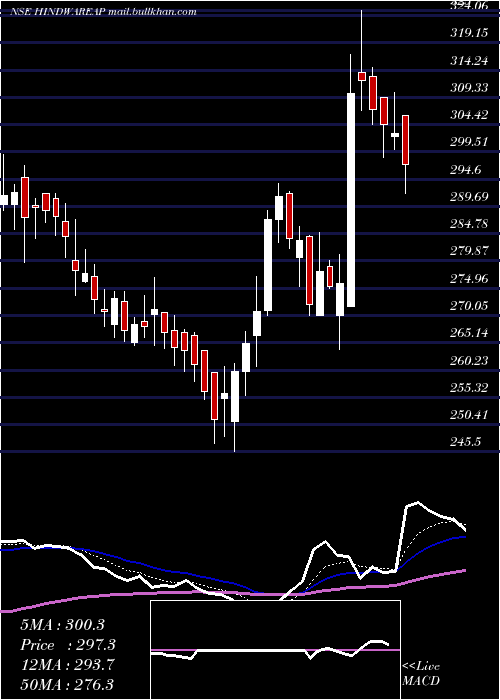500x700 pixels.
Task: Click the 319.15 price axis label
Action: (469, 33)
